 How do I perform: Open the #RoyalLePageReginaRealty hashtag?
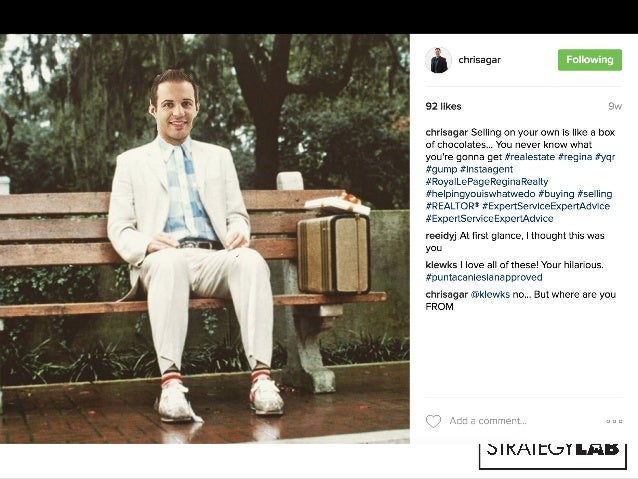tap(487, 182)
